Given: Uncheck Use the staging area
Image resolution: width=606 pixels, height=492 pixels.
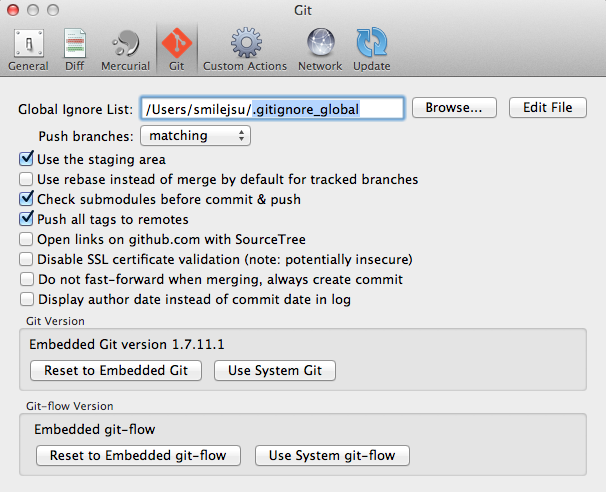Looking at the screenshot, I should (x=26, y=159).
